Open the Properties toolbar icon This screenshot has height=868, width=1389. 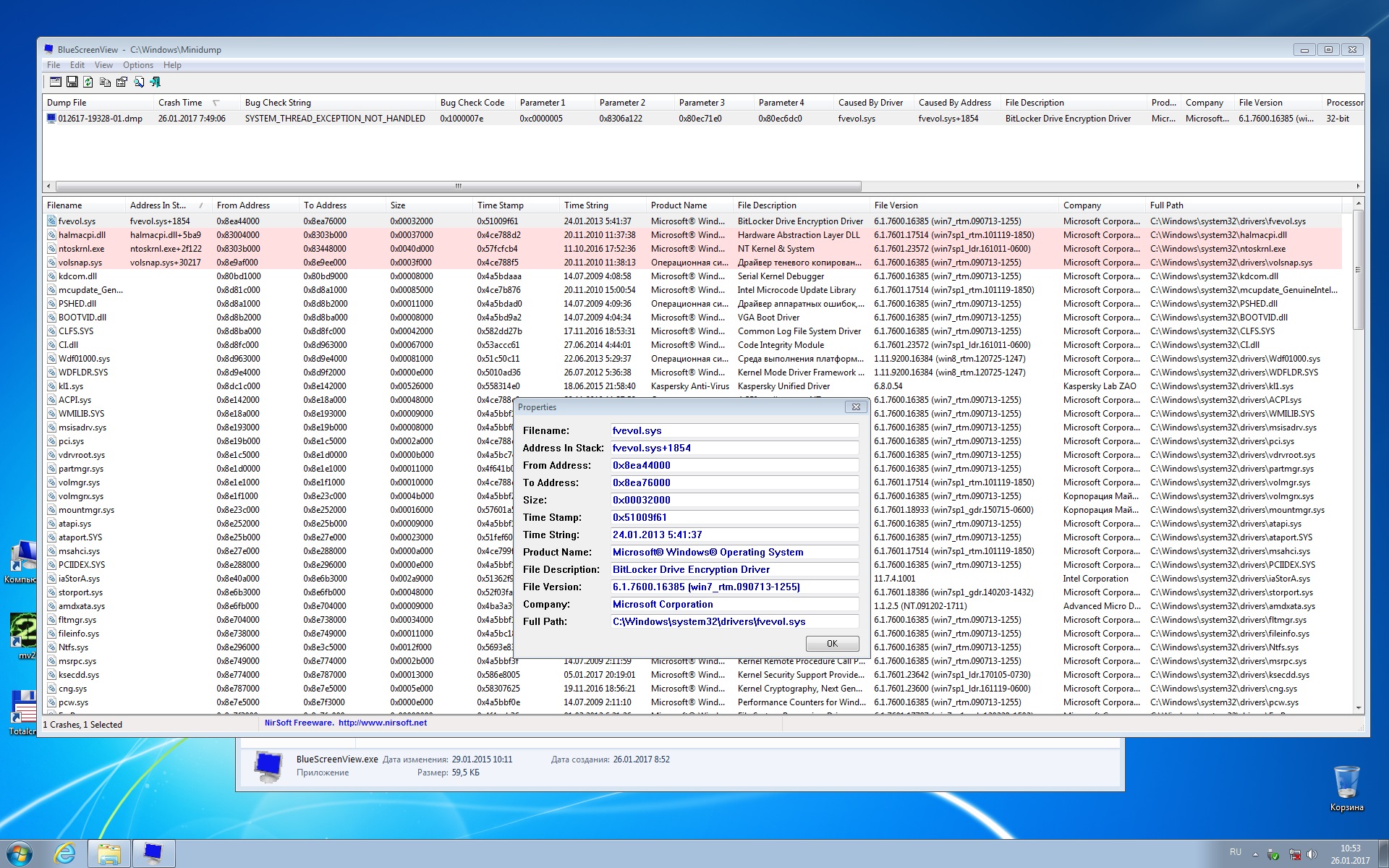[122, 82]
